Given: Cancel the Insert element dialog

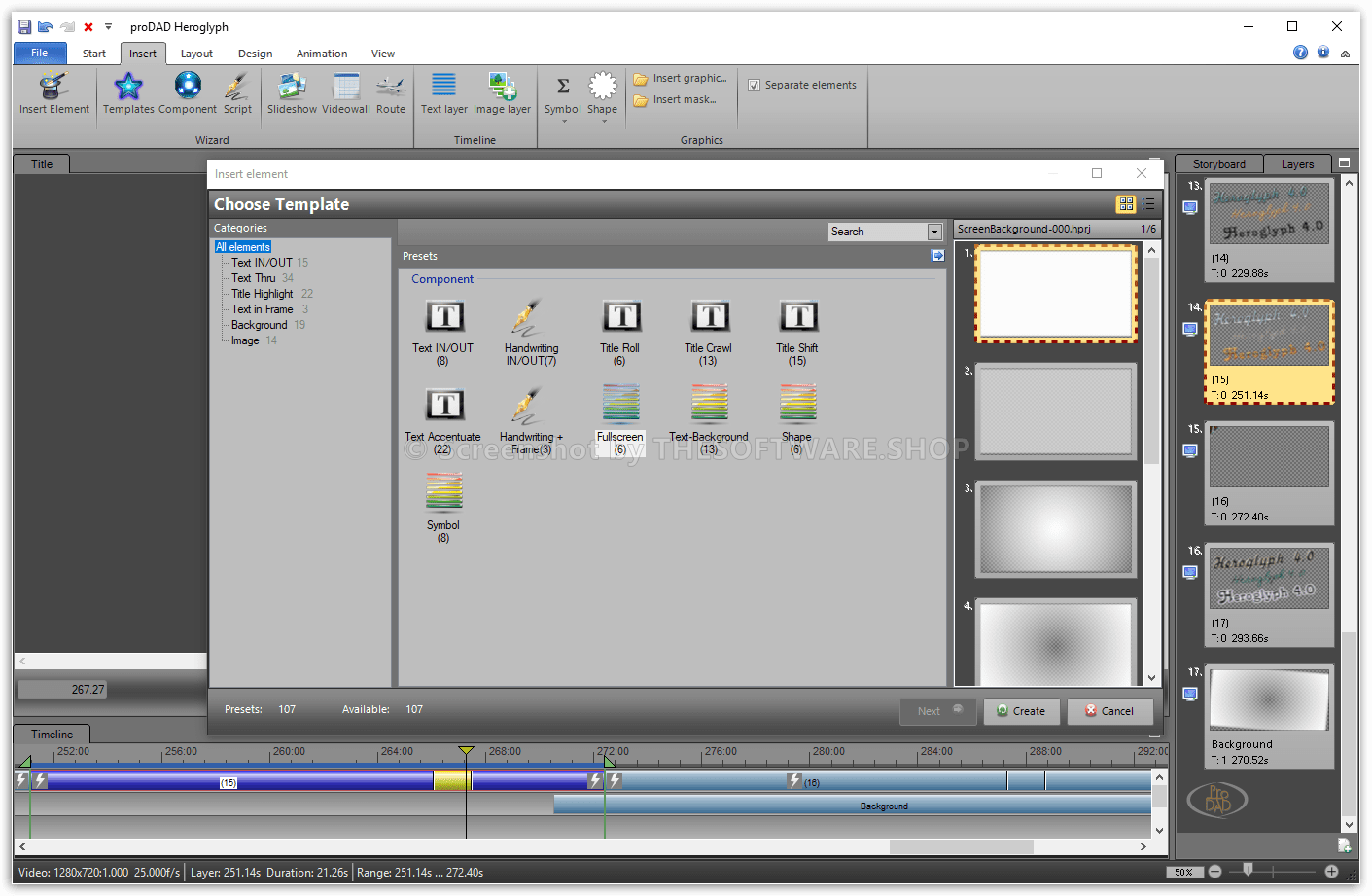Looking at the screenshot, I should click(x=1109, y=711).
